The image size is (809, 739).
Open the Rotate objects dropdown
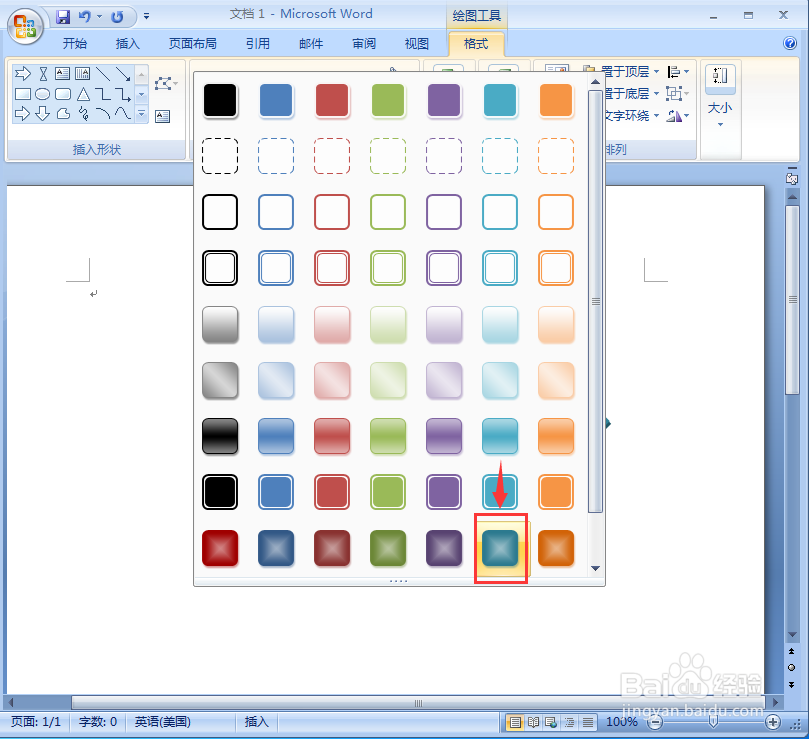coord(677,116)
